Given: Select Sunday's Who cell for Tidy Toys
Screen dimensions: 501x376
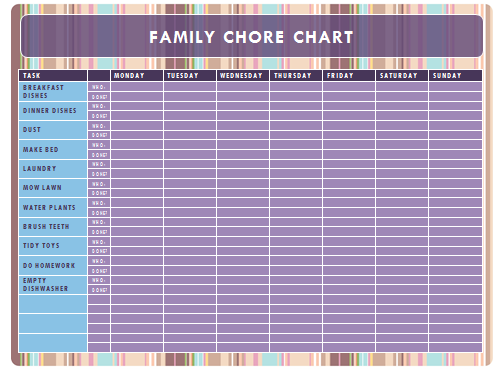Looking at the screenshot, I should point(455,242).
